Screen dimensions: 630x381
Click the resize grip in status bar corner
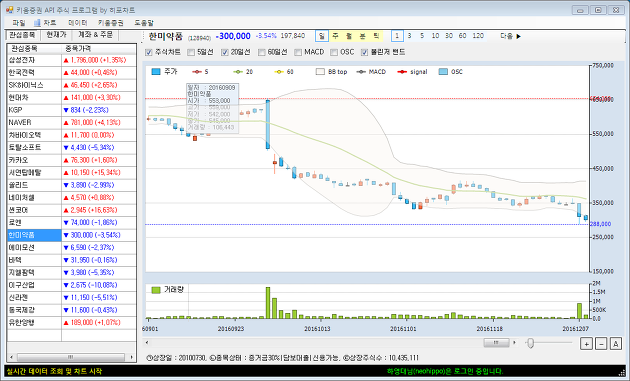[x=622, y=373]
